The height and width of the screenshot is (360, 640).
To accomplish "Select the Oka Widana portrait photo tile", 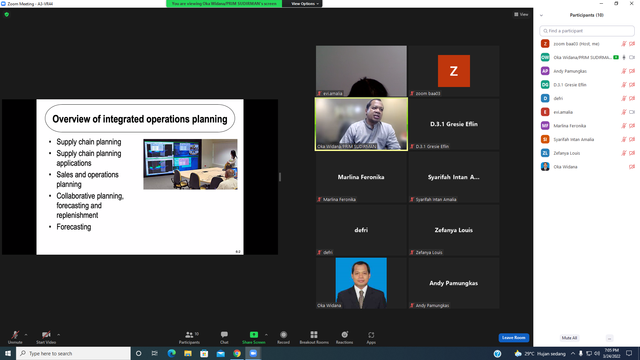I will pos(361,283).
